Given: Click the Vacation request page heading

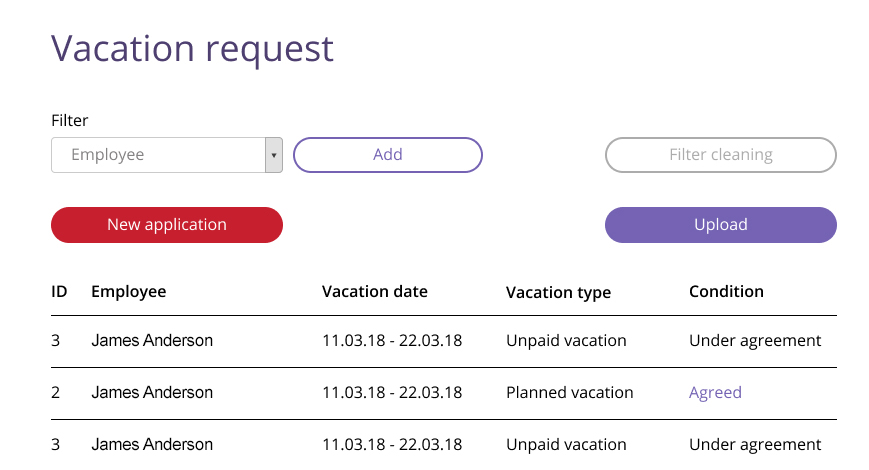Looking at the screenshot, I should point(192,49).
